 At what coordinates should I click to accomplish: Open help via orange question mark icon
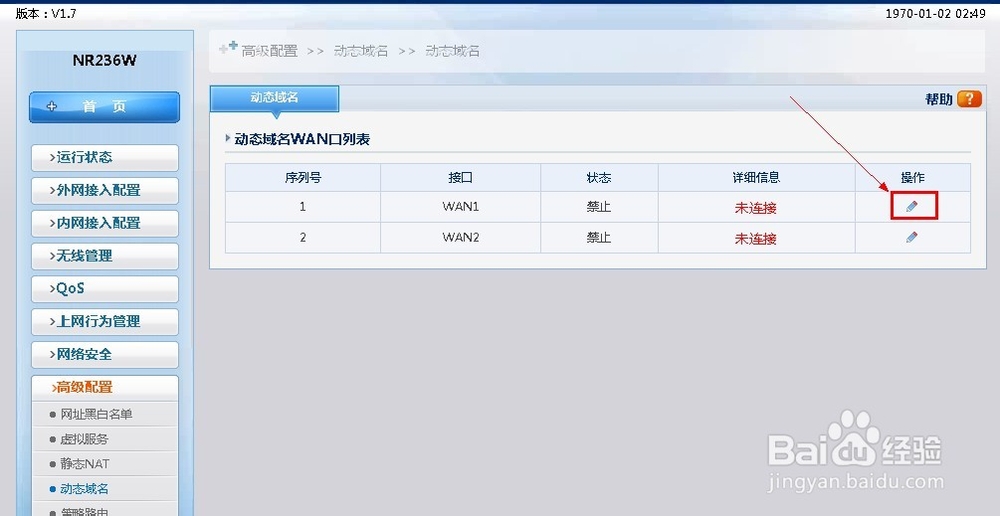(x=969, y=99)
